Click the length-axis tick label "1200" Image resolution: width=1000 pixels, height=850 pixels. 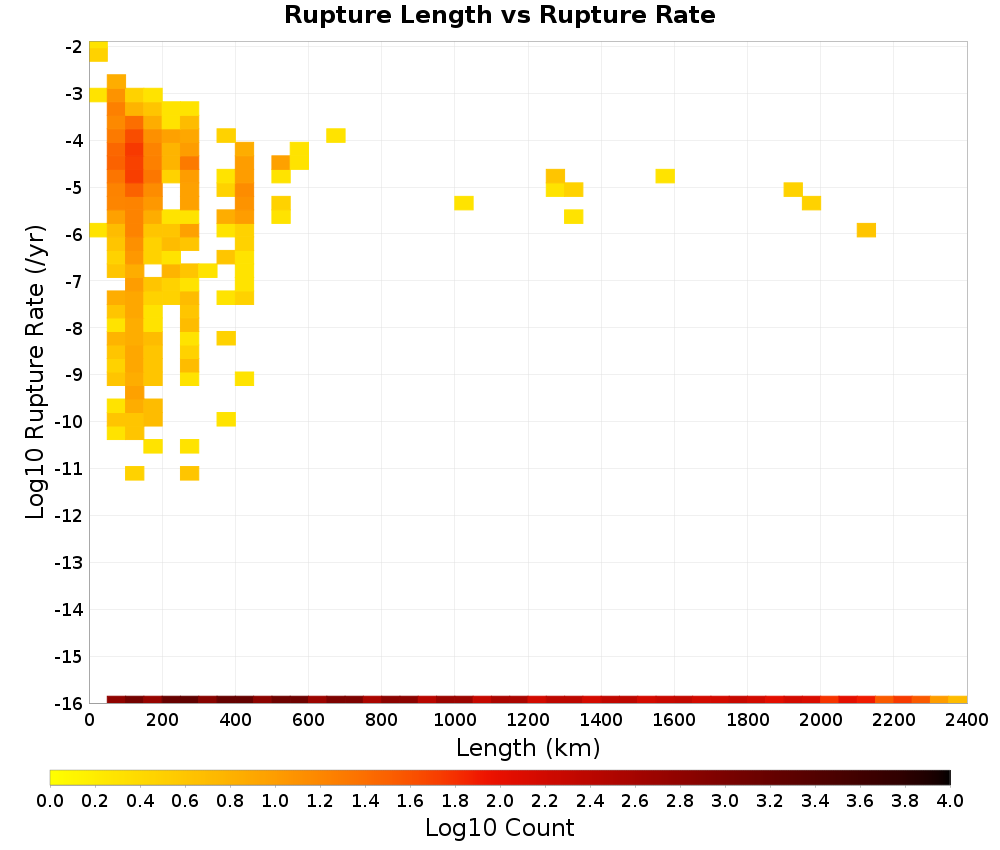tap(528, 720)
